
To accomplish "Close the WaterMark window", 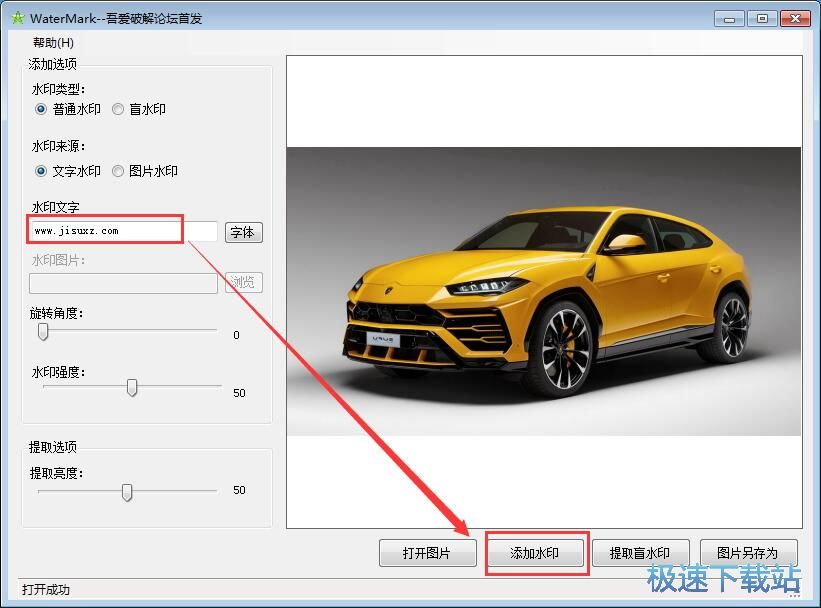I will [x=795, y=19].
